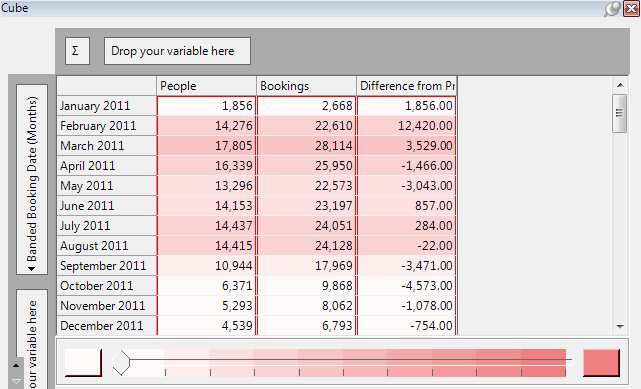This screenshot has width=641, height=389.
Task: Click the vertical 'our variable here' drop box
Action: (x=32, y=339)
